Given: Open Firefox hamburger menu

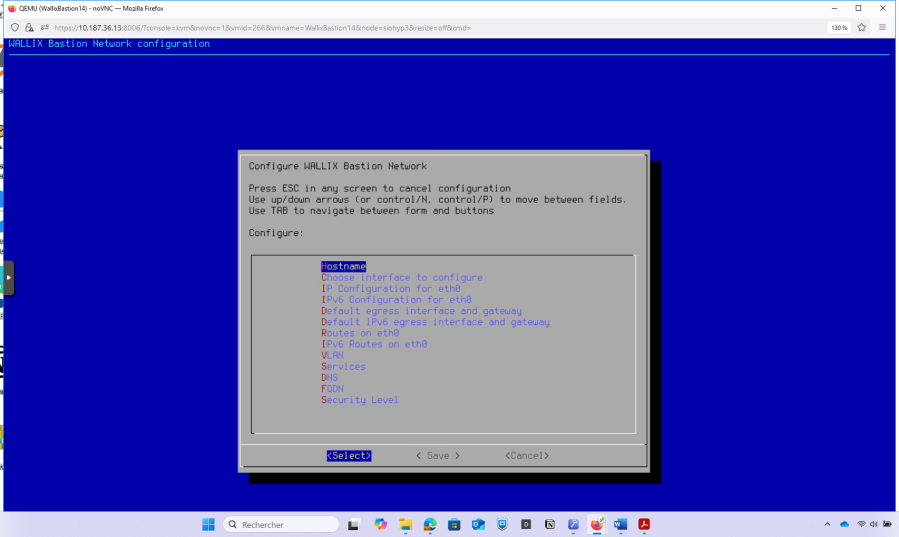Looking at the screenshot, I should coord(882,27).
